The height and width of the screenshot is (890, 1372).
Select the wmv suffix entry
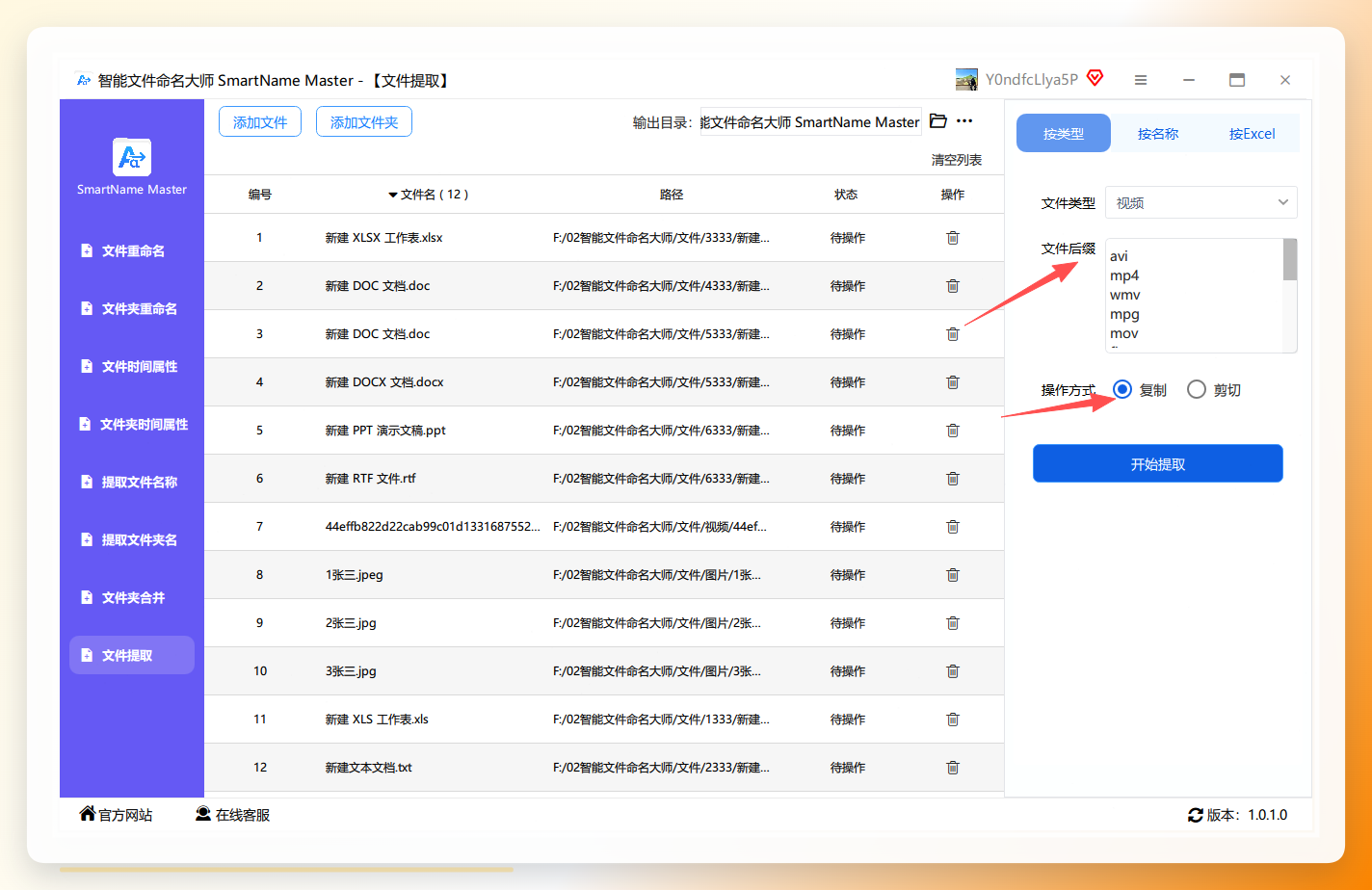(1125, 295)
